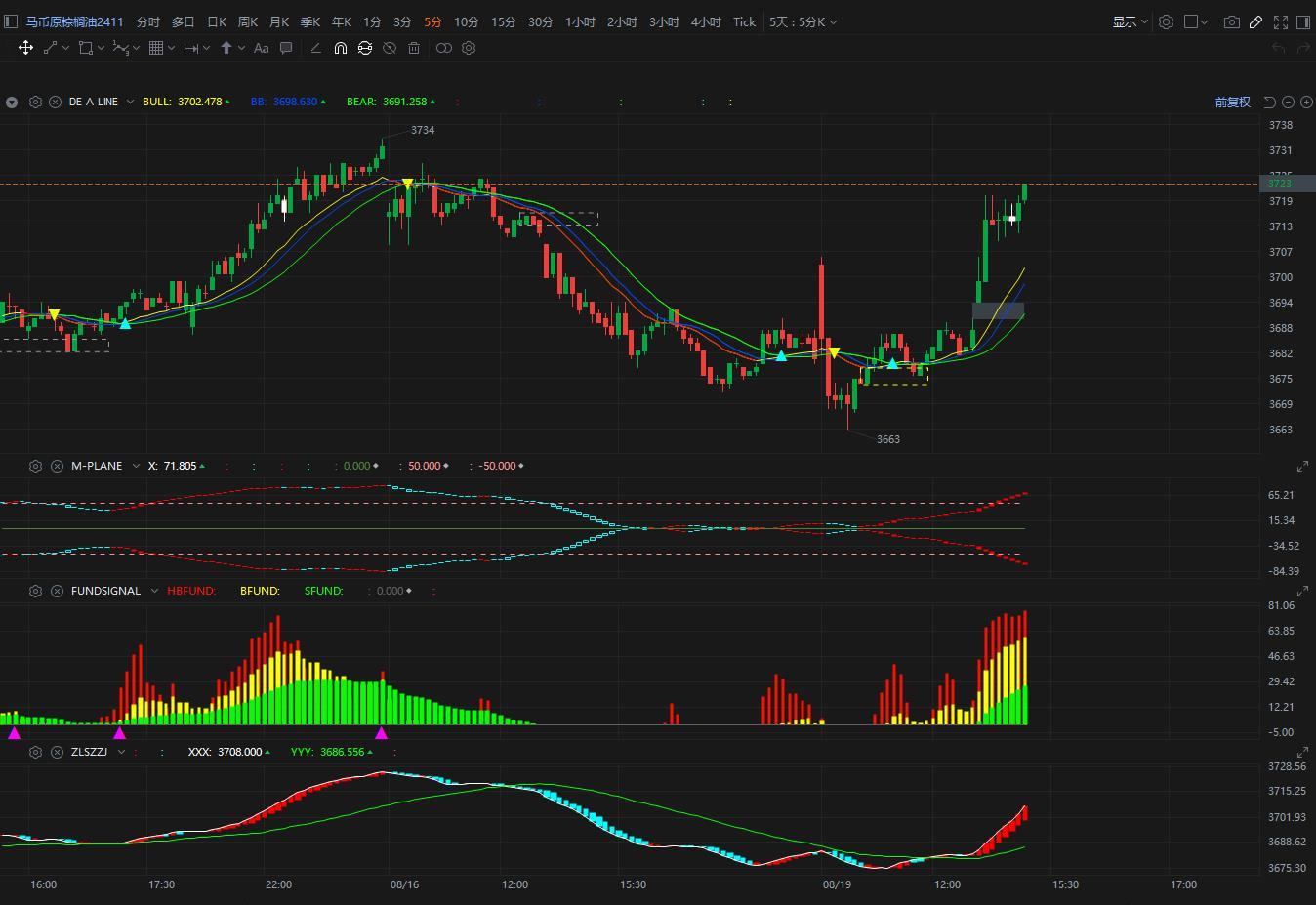1316x905 pixels.
Task: Switch to 1小时 period tab
Action: point(580,21)
